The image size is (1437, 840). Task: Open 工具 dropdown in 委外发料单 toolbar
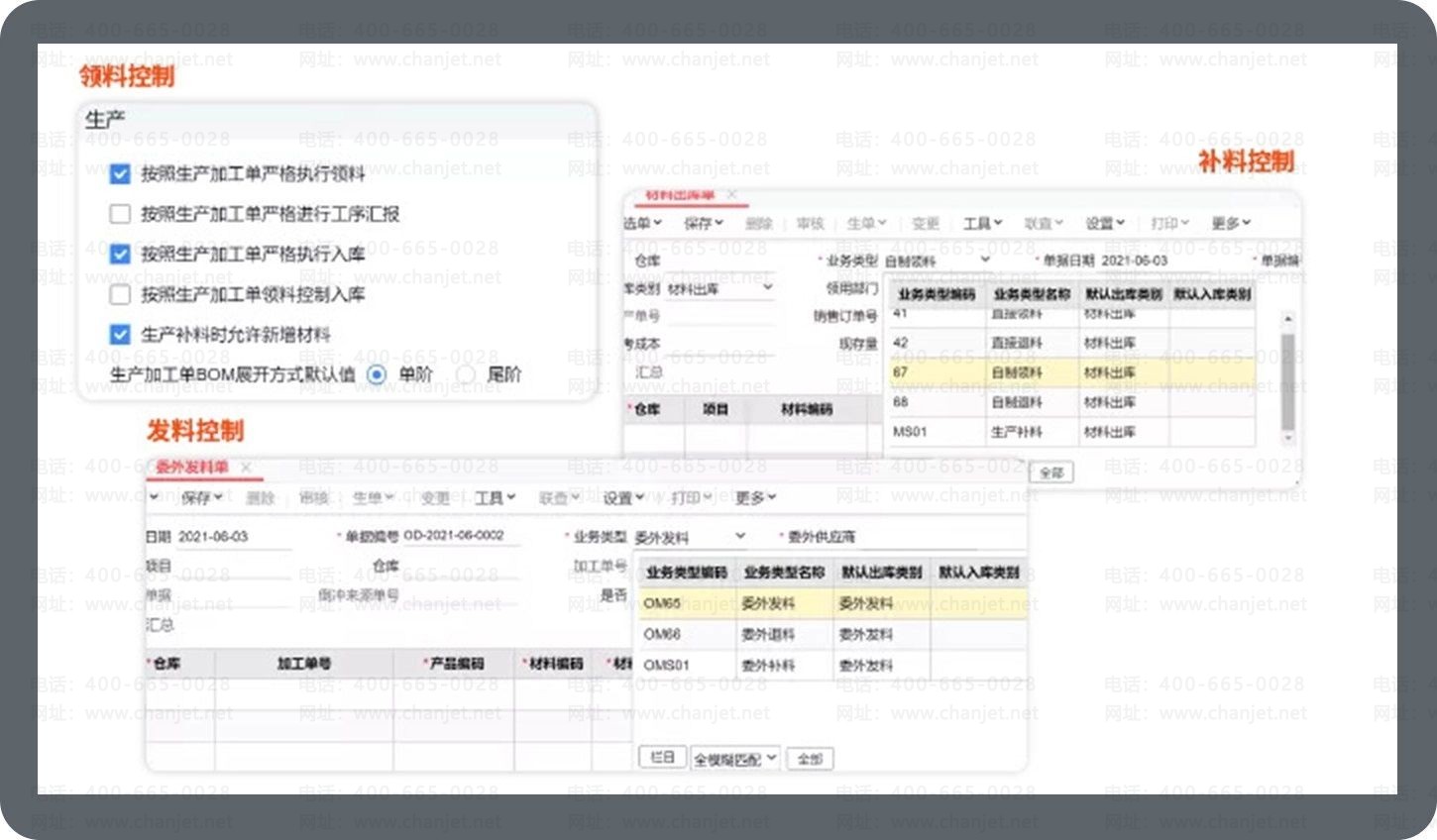coord(495,498)
